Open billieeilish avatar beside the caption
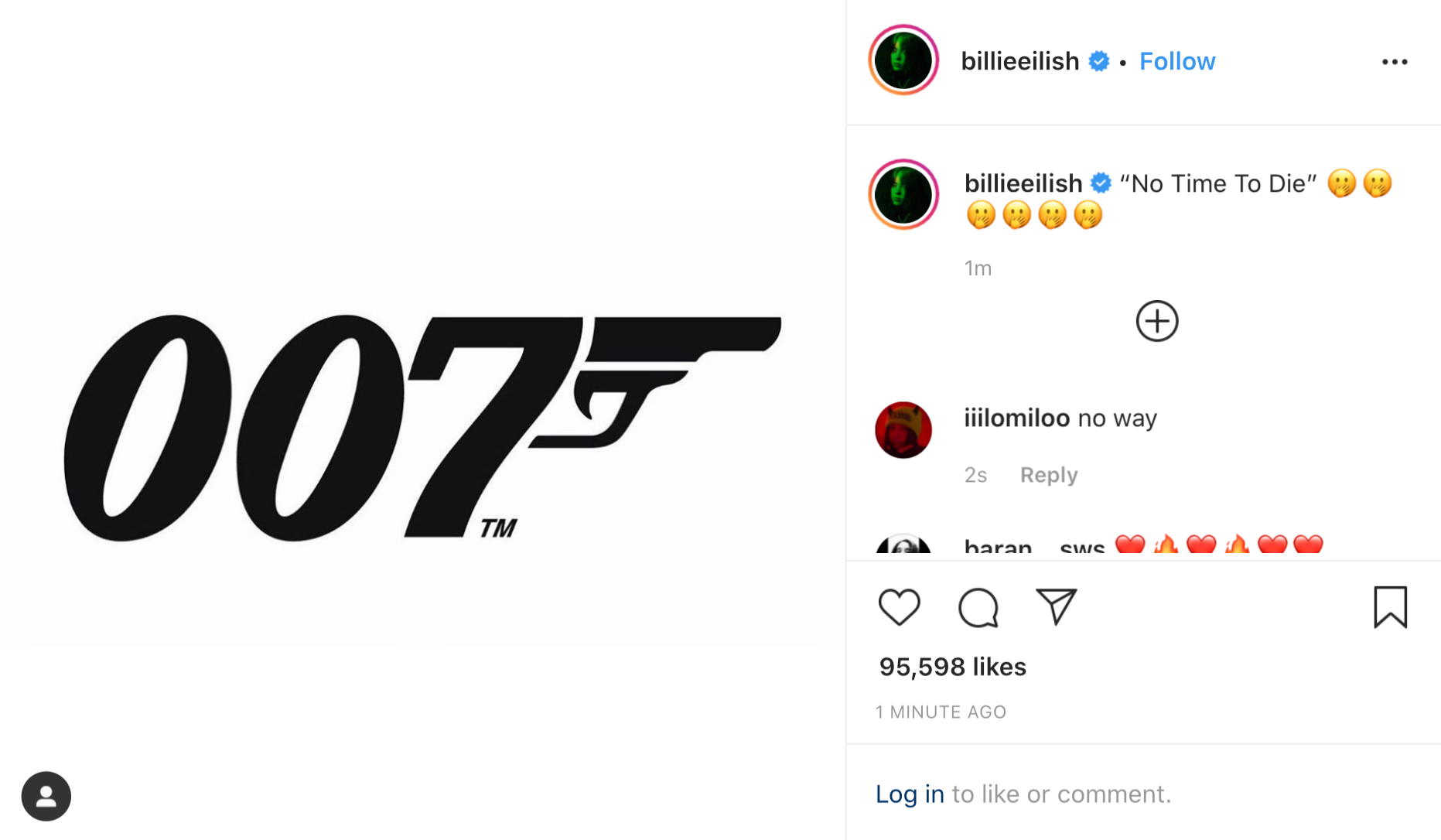 tap(903, 195)
